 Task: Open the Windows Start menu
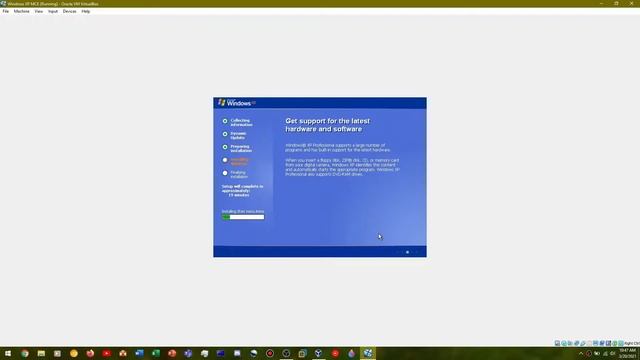[x=8, y=353]
